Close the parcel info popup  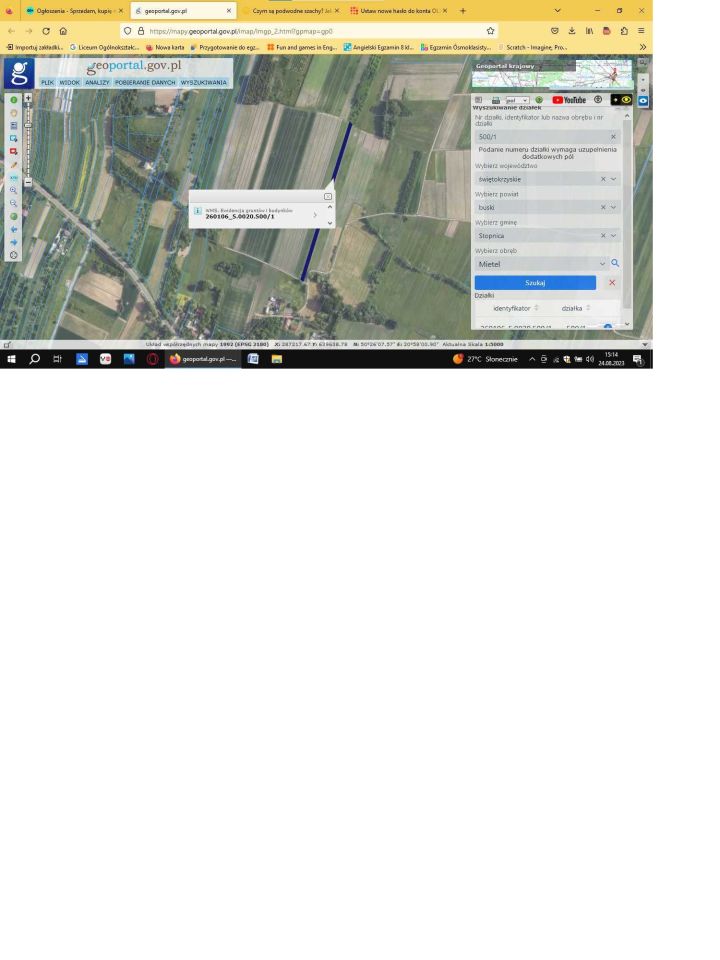328,197
